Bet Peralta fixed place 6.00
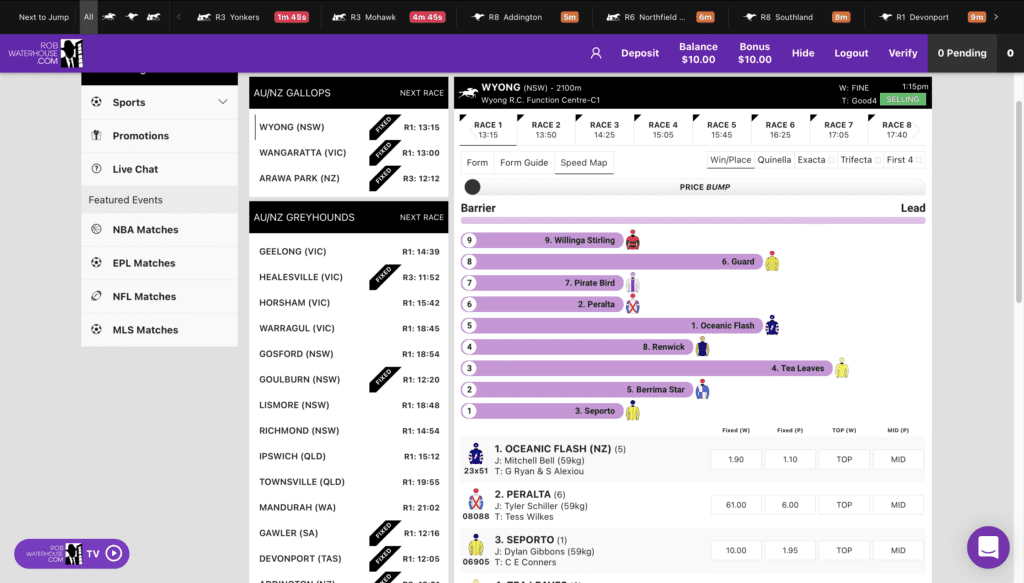The height and width of the screenshot is (583, 1024). point(790,505)
